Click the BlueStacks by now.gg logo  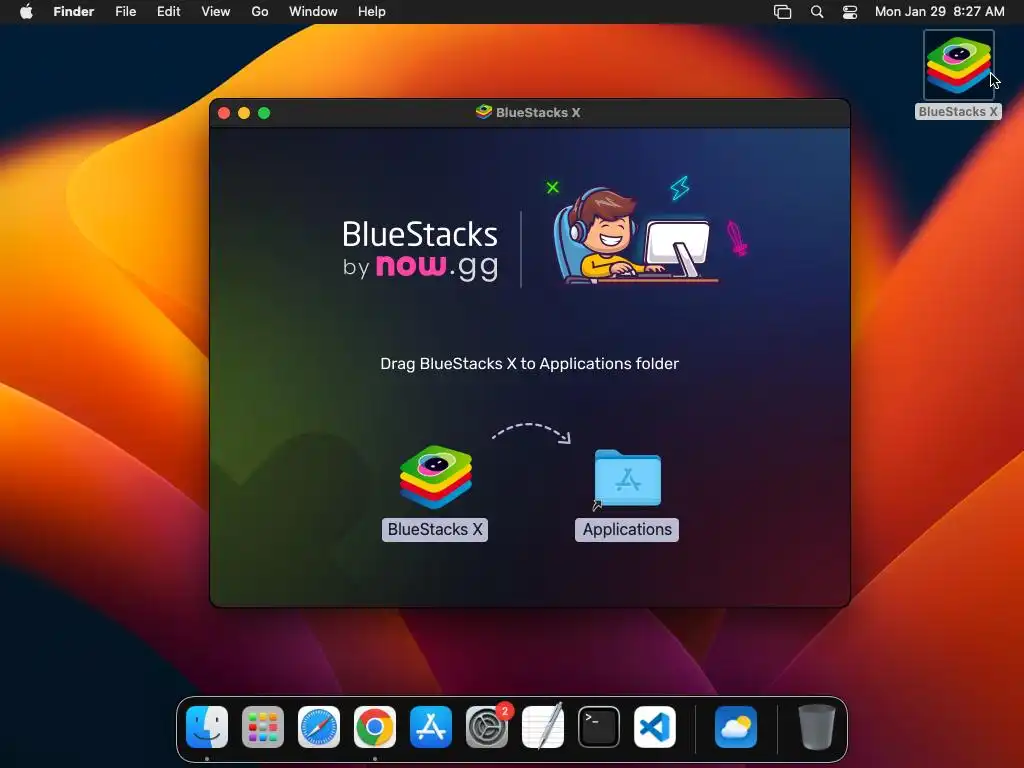(x=421, y=250)
